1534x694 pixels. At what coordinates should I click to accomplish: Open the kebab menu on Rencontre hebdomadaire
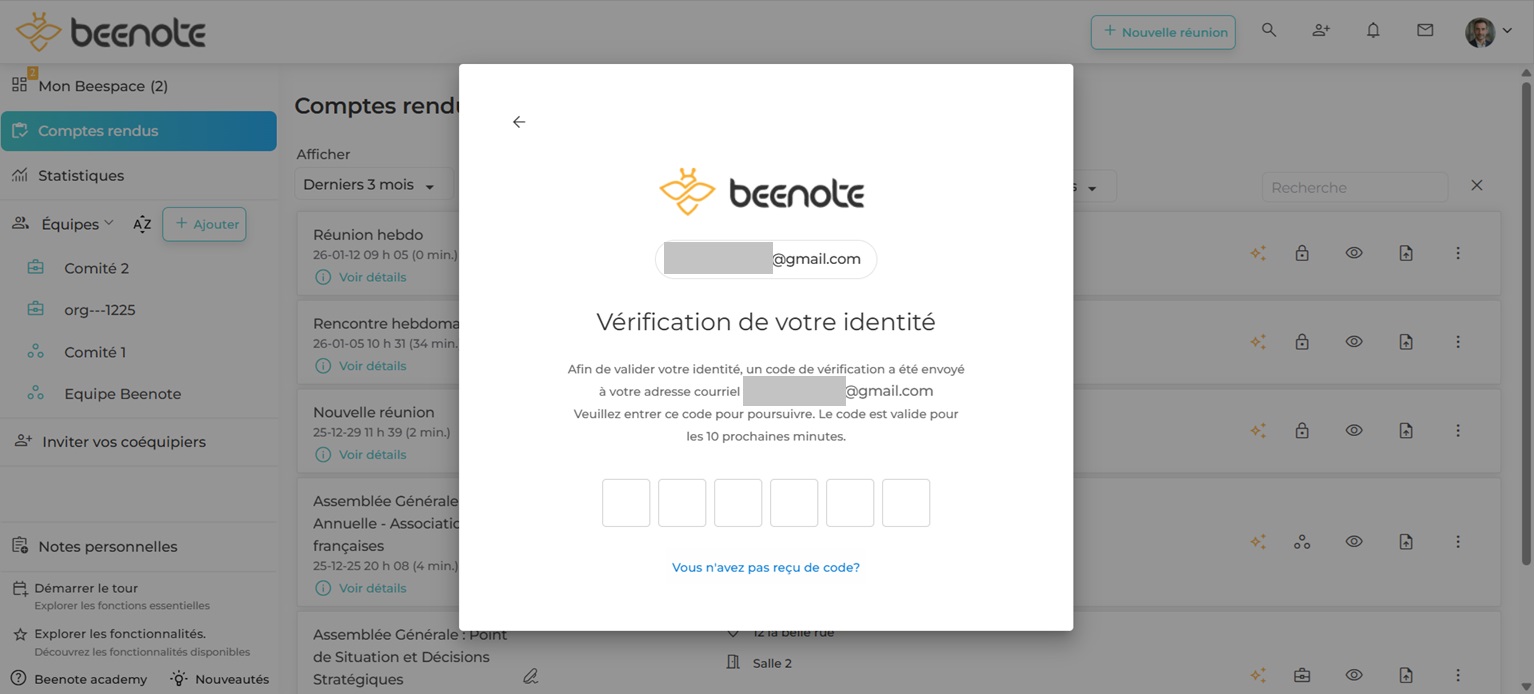click(x=1458, y=341)
